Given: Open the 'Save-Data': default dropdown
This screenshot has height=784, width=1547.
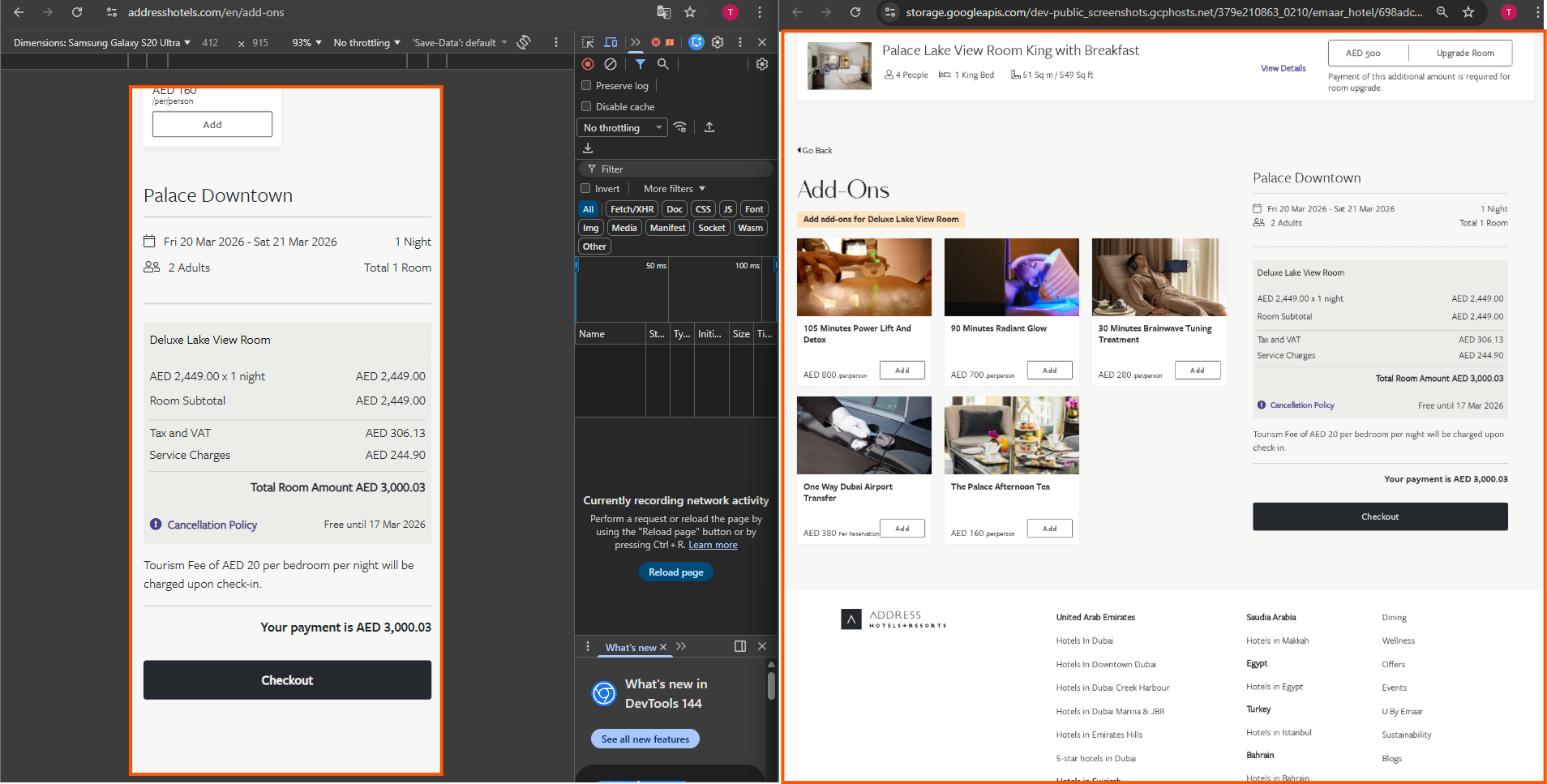Looking at the screenshot, I should tap(460, 42).
